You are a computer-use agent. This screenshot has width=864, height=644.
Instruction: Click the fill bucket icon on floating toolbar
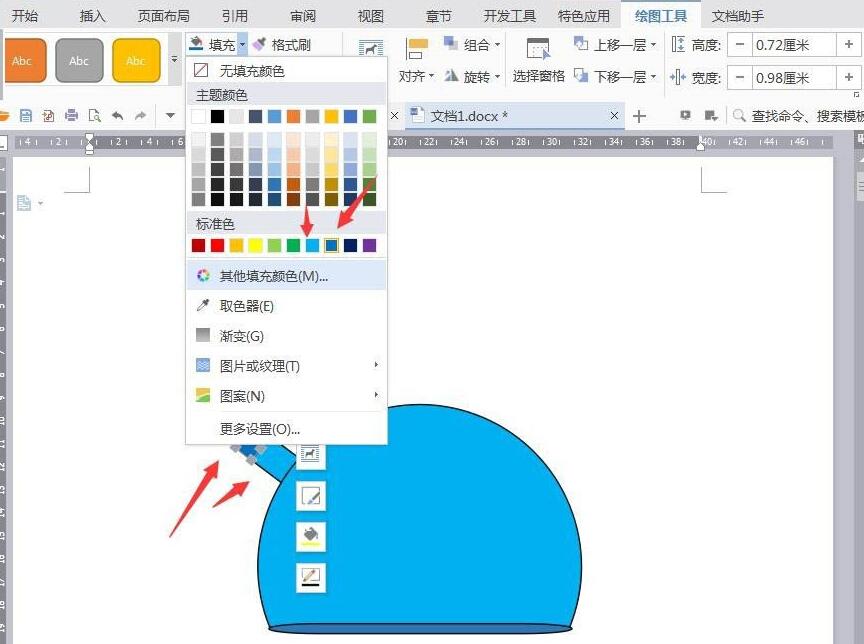click(x=310, y=536)
